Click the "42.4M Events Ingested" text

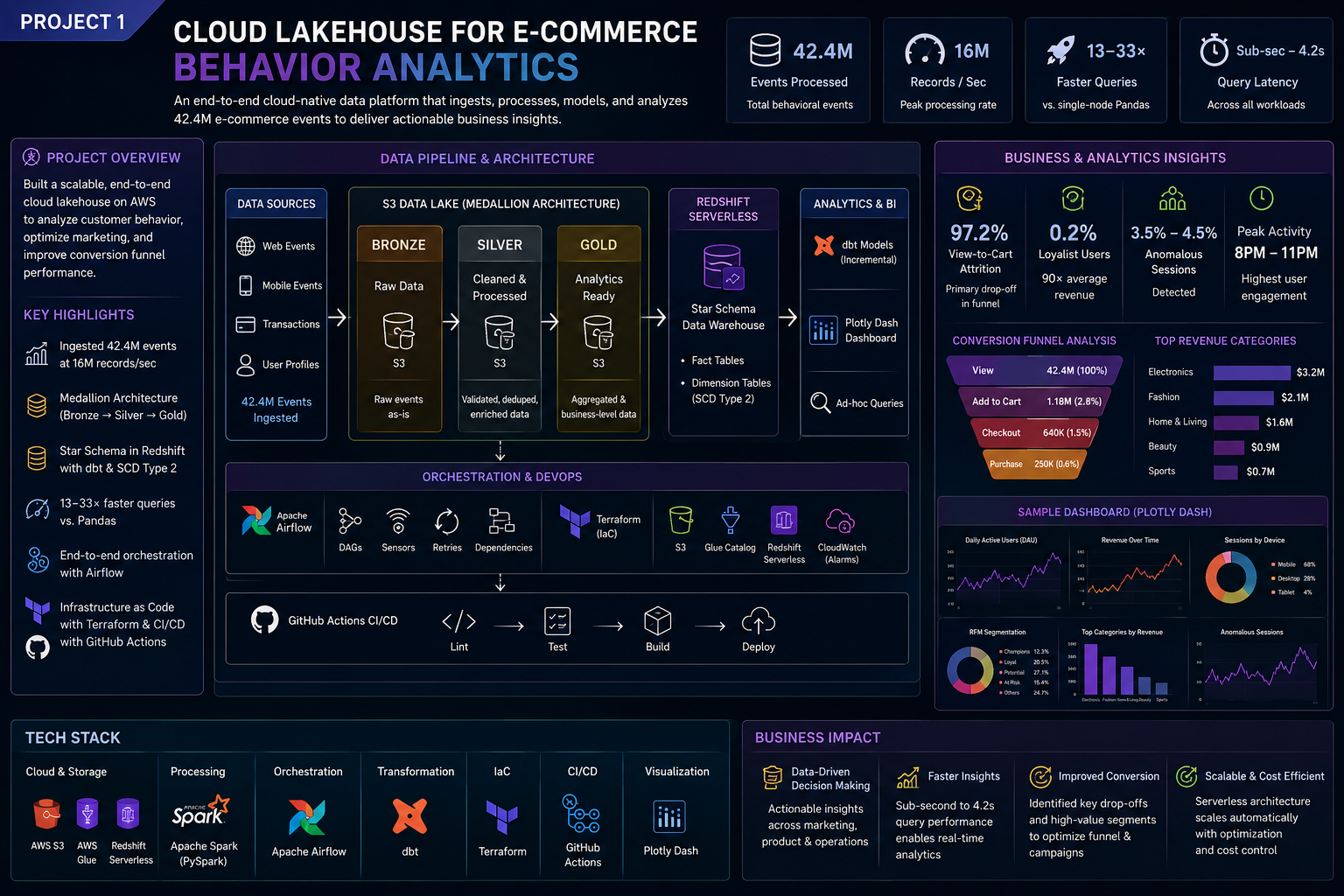(x=276, y=409)
